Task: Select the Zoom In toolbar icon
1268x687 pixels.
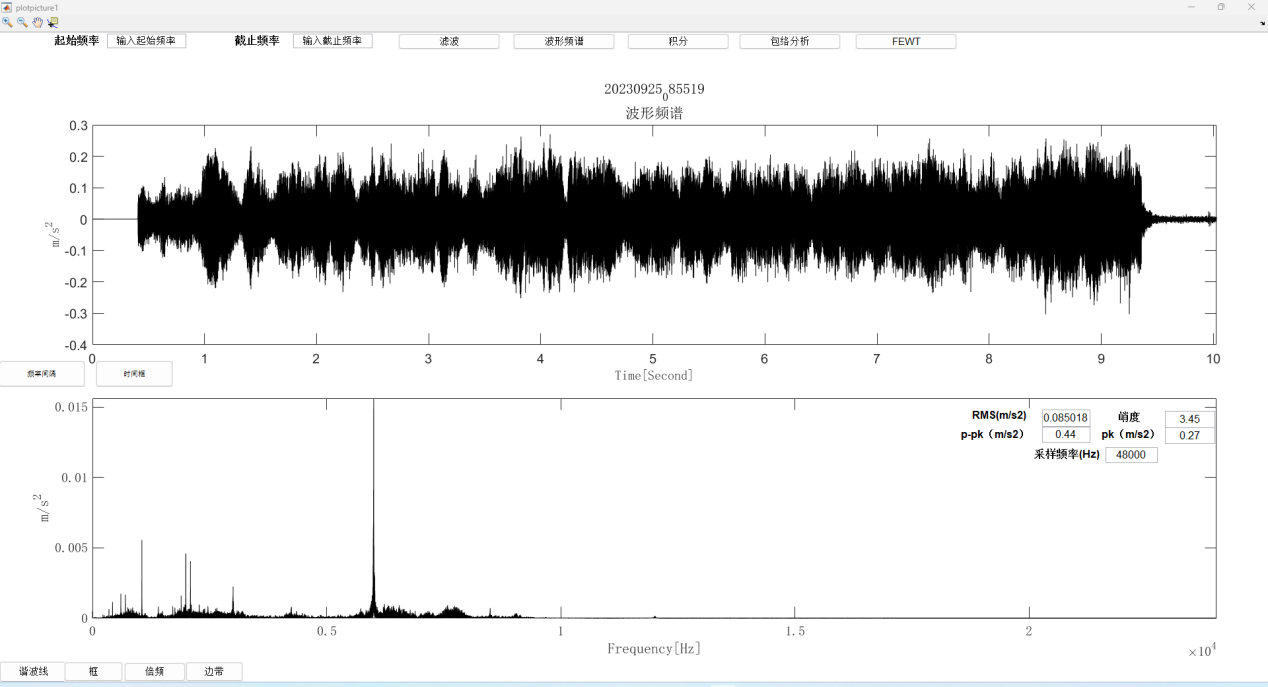Action: pyautogui.click(x=7, y=22)
